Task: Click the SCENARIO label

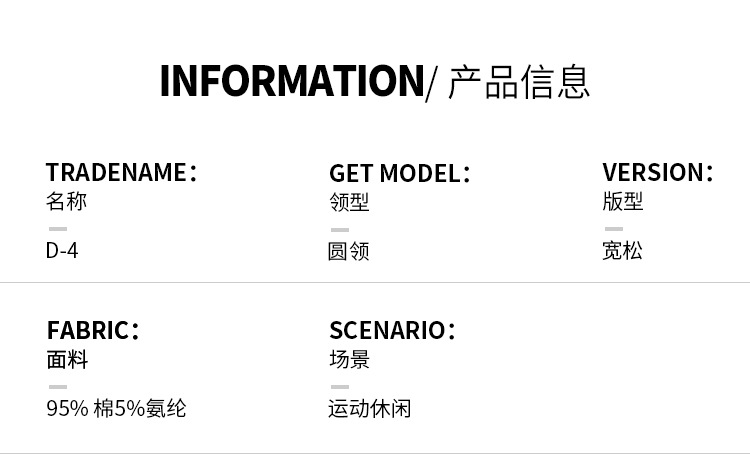Action: coord(392,330)
